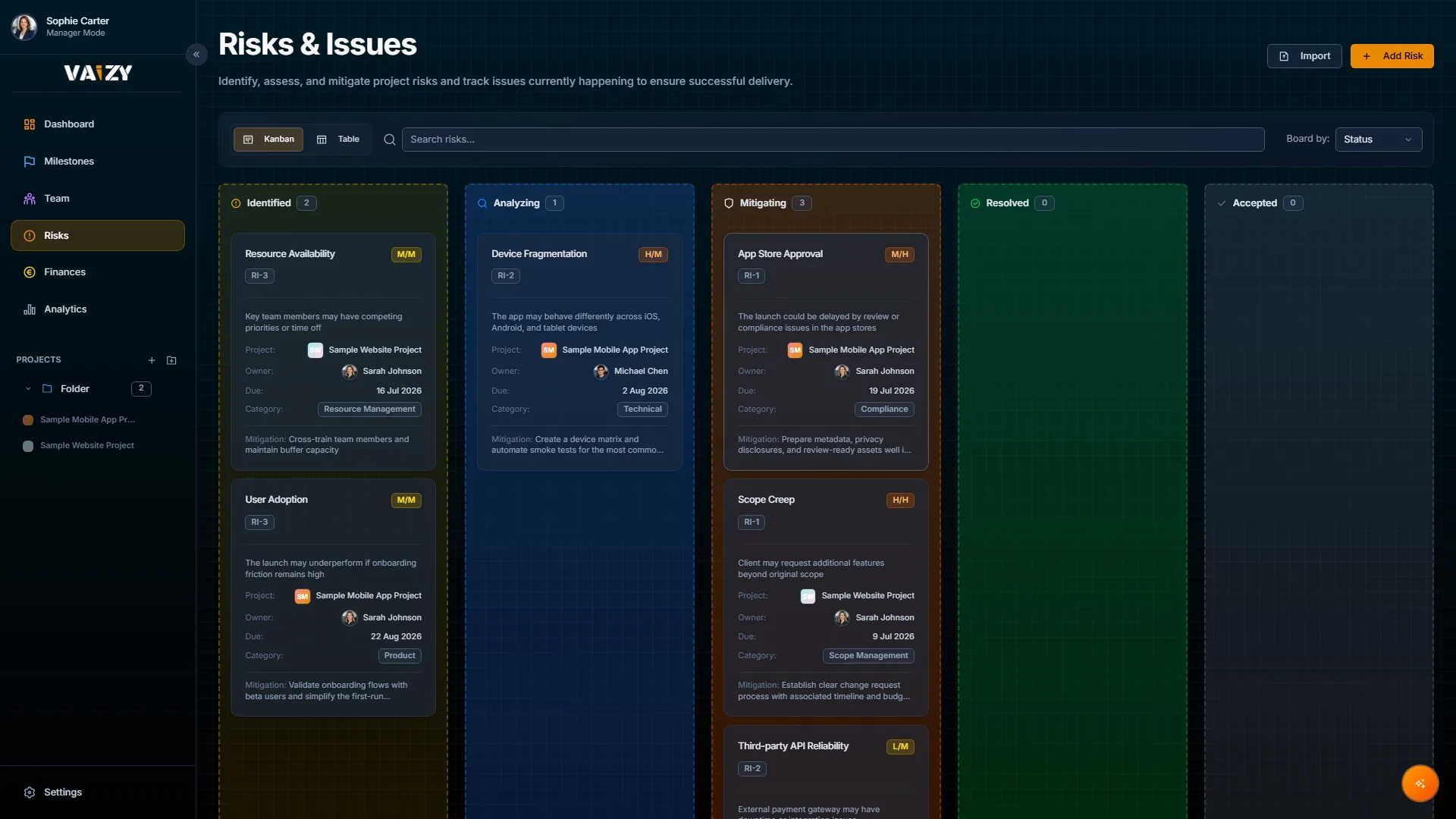
Task: Click the RI-2 tag on Device Fragmentation
Action: pyautogui.click(x=506, y=276)
